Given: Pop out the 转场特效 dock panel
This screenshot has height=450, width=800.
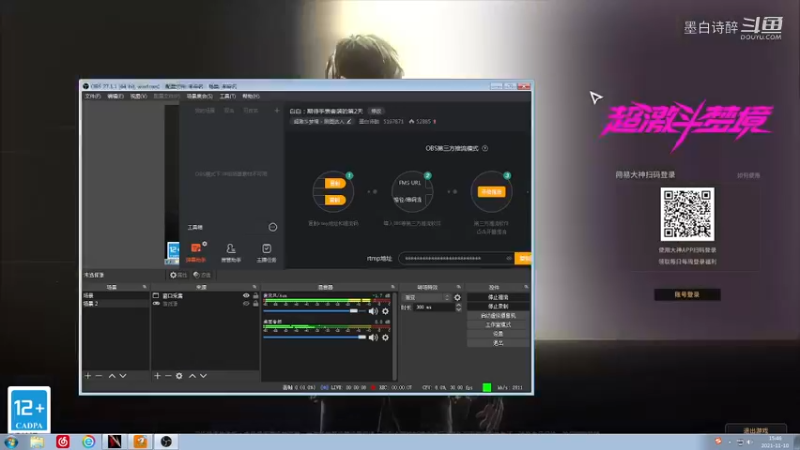Looking at the screenshot, I should [459, 287].
